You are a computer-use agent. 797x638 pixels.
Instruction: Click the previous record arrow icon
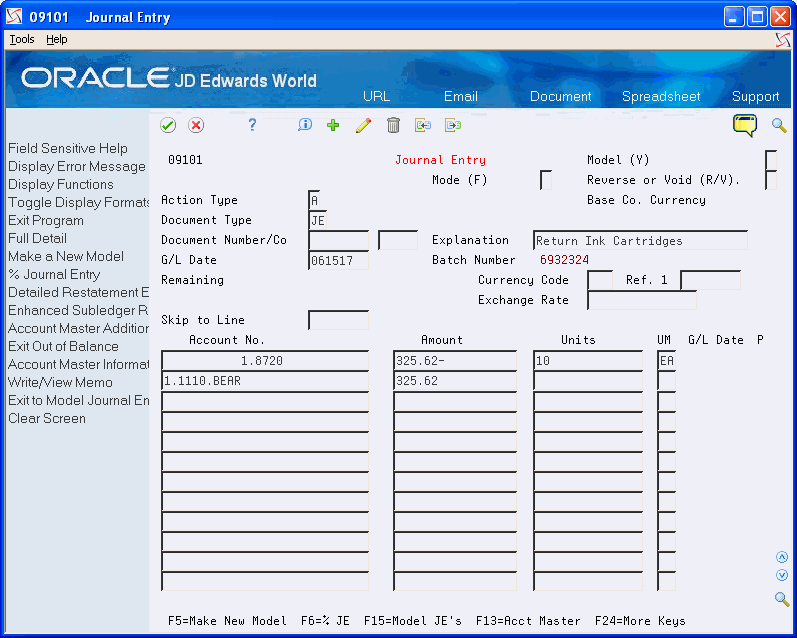tap(423, 125)
